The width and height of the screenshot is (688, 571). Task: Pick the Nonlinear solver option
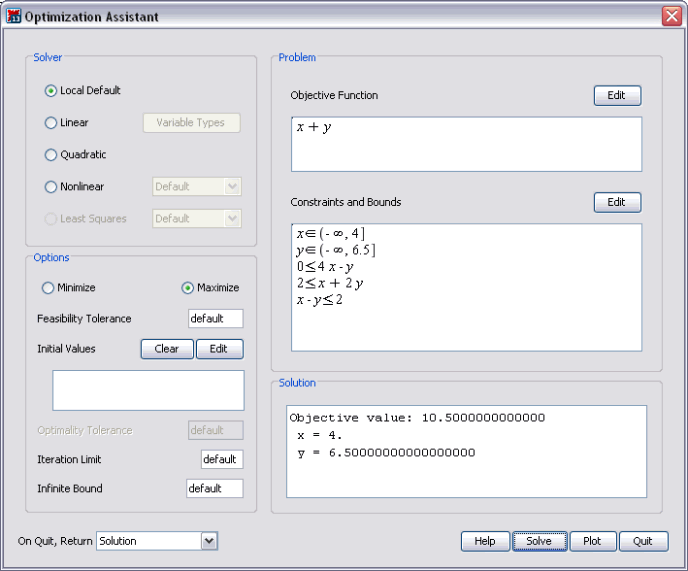click(51, 187)
